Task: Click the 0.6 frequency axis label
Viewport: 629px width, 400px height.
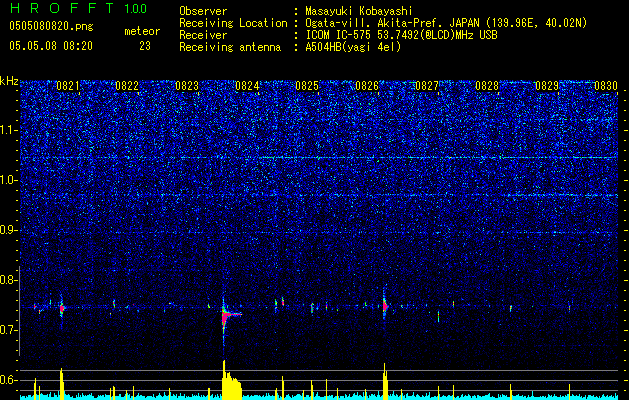Action: 9,380
